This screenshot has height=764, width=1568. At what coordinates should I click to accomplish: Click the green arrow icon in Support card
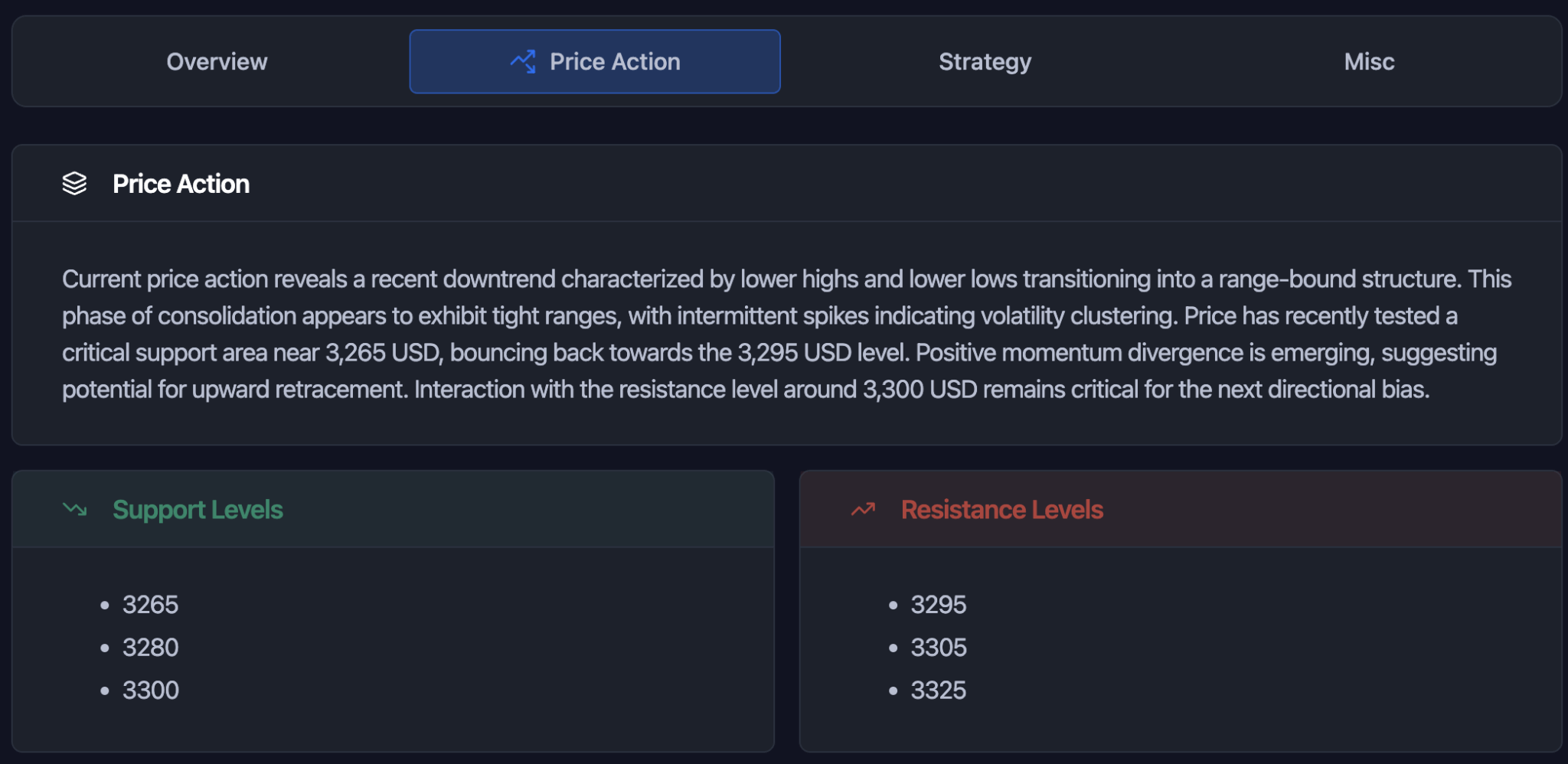73,508
